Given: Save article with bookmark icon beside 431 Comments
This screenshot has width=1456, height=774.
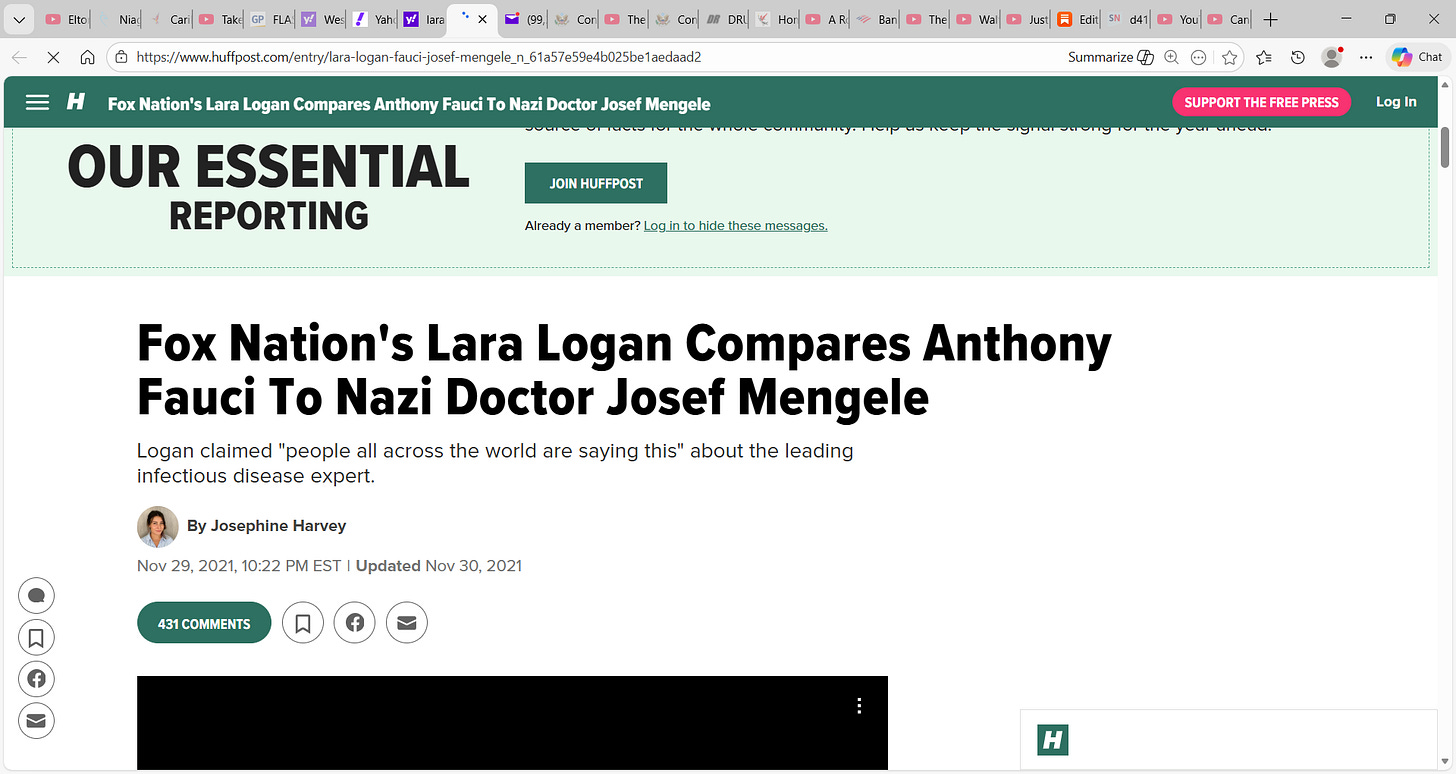Looking at the screenshot, I should pyautogui.click(x=303, y=623).
